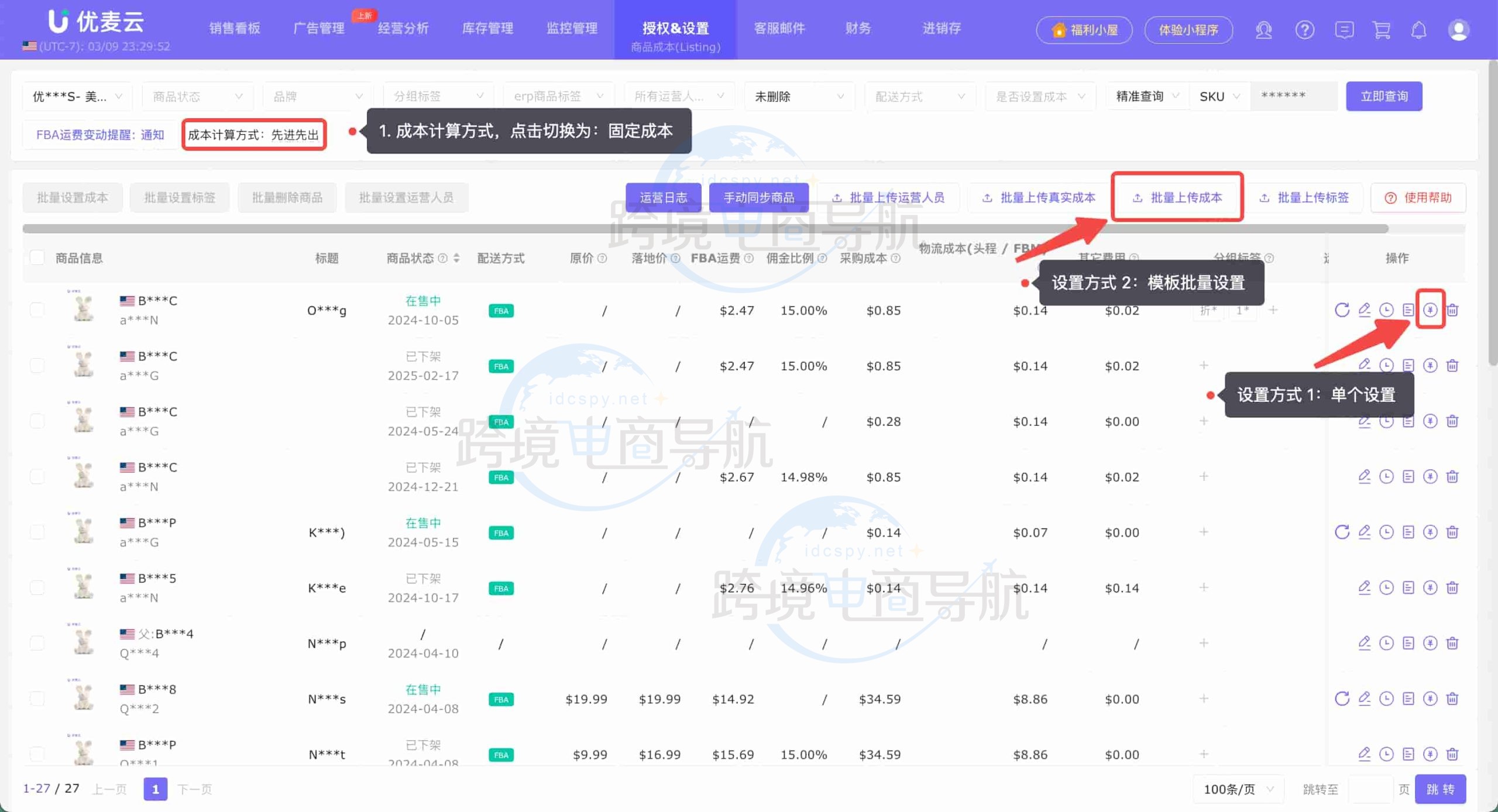1498x812 pixels.
Task: Open the notification bell icon
Action: tap(1418, 30)
